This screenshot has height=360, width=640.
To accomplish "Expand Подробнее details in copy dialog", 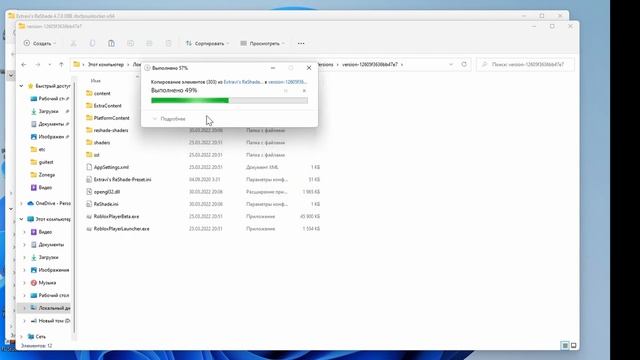I will (x=169, y=119).
